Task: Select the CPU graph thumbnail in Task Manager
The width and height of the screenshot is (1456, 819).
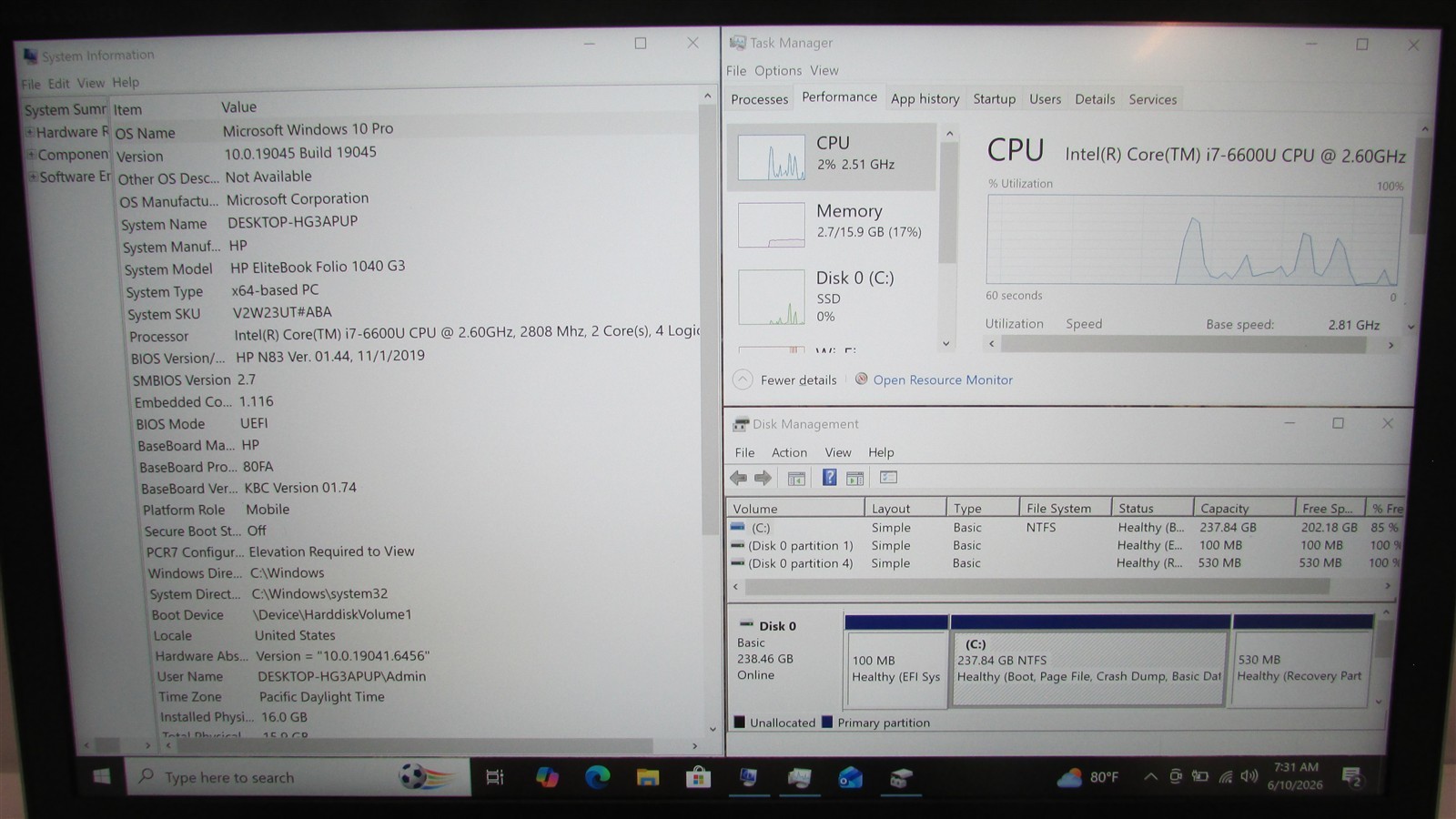Action: point(771,157)
